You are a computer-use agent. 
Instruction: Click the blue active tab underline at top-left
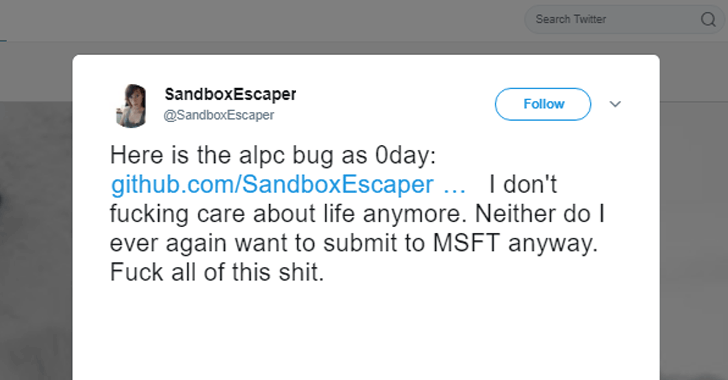3,41
